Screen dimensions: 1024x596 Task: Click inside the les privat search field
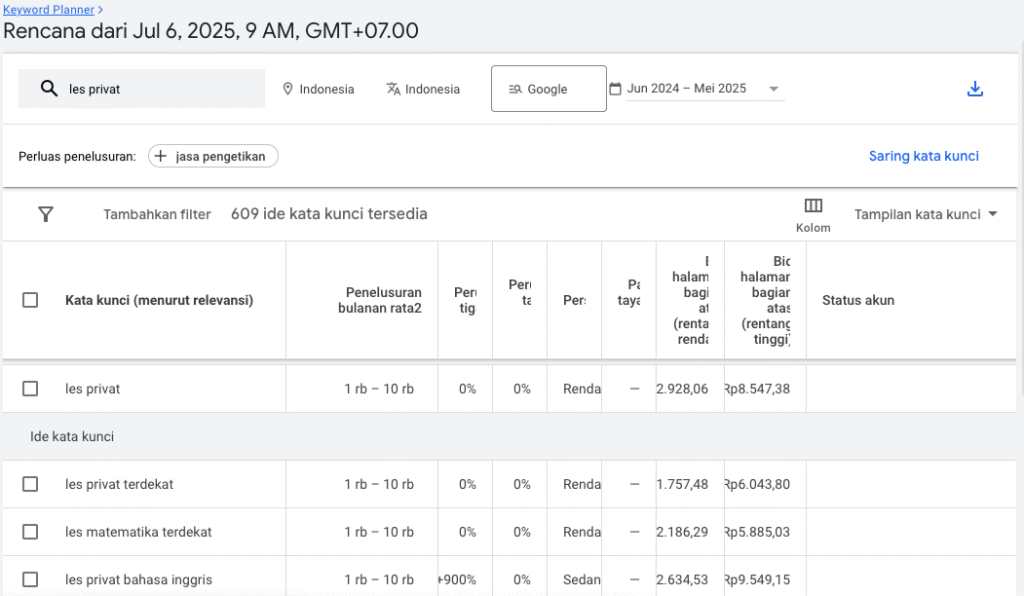(x=150, y=88)
